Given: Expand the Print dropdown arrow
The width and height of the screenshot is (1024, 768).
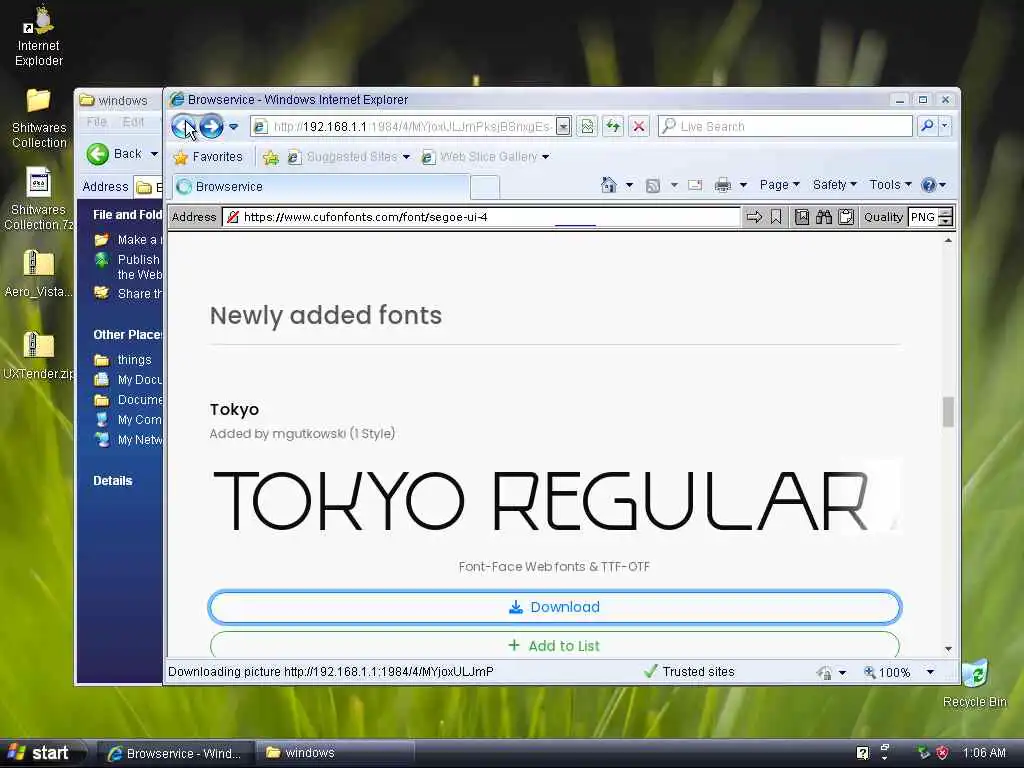Looking at the screenshot, I should click(x=743, y=185).
